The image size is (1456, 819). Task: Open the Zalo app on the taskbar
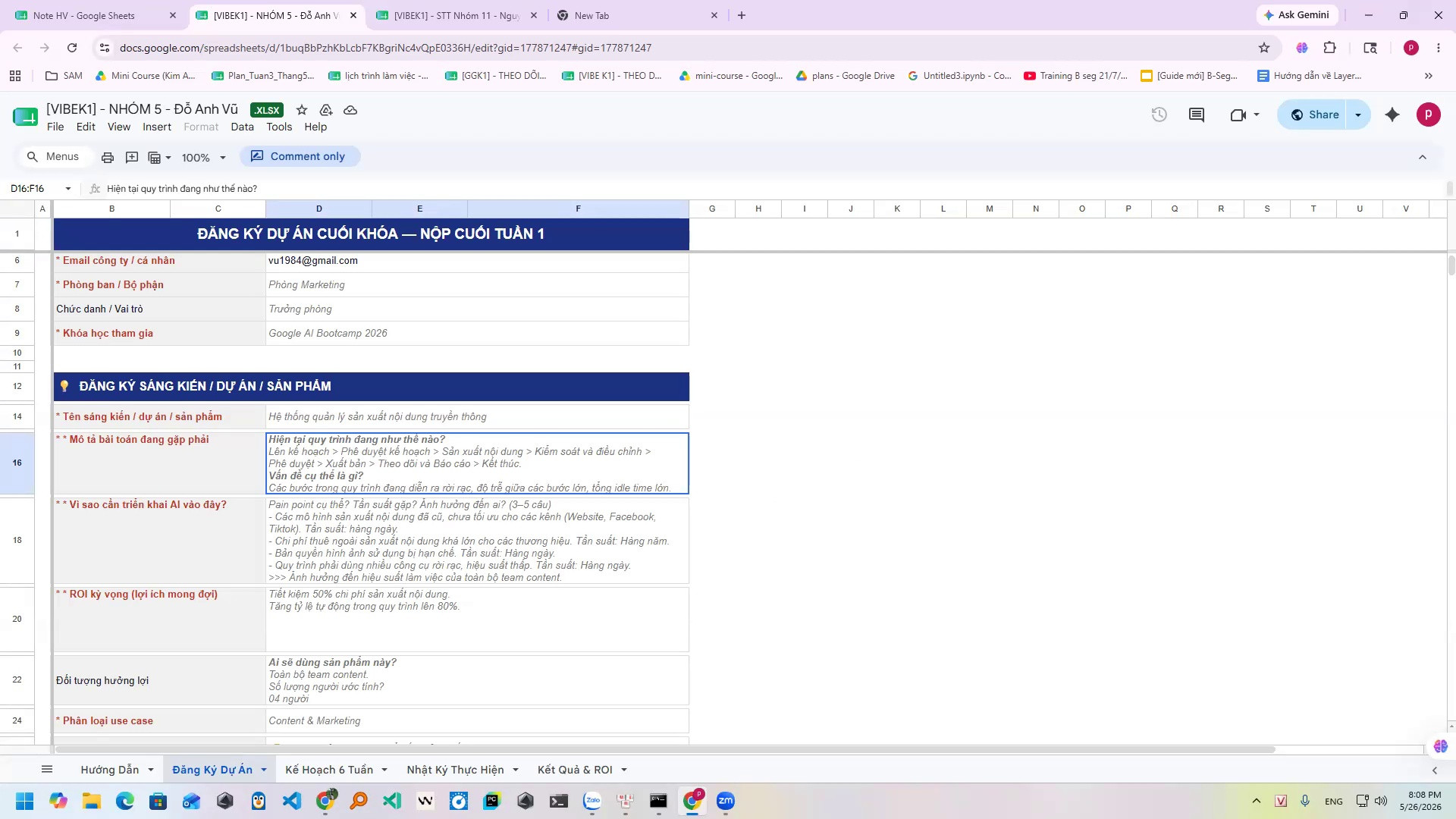592,801
